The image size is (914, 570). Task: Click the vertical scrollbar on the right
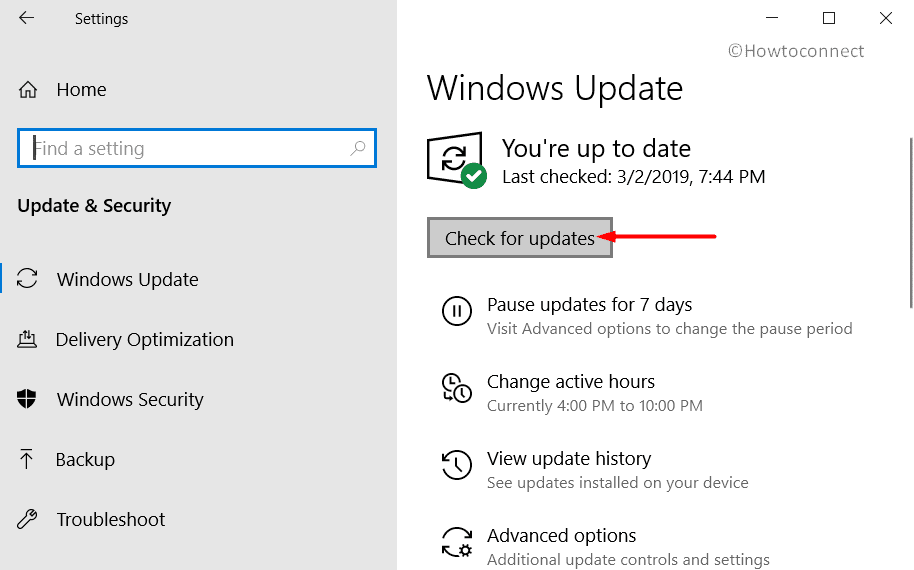point(911,223)
